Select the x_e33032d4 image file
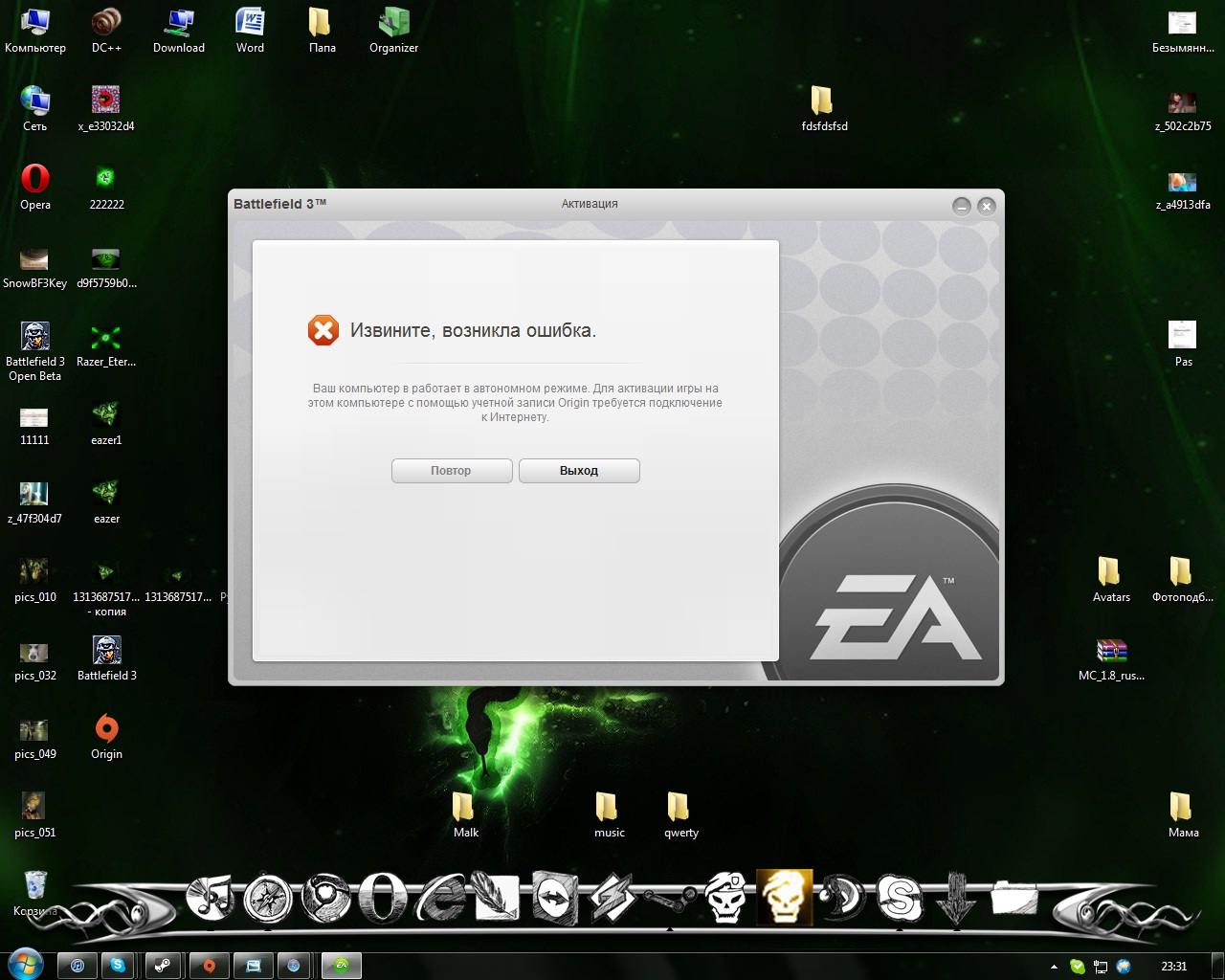The image size is (1225, 980). (x=106, y=109)
